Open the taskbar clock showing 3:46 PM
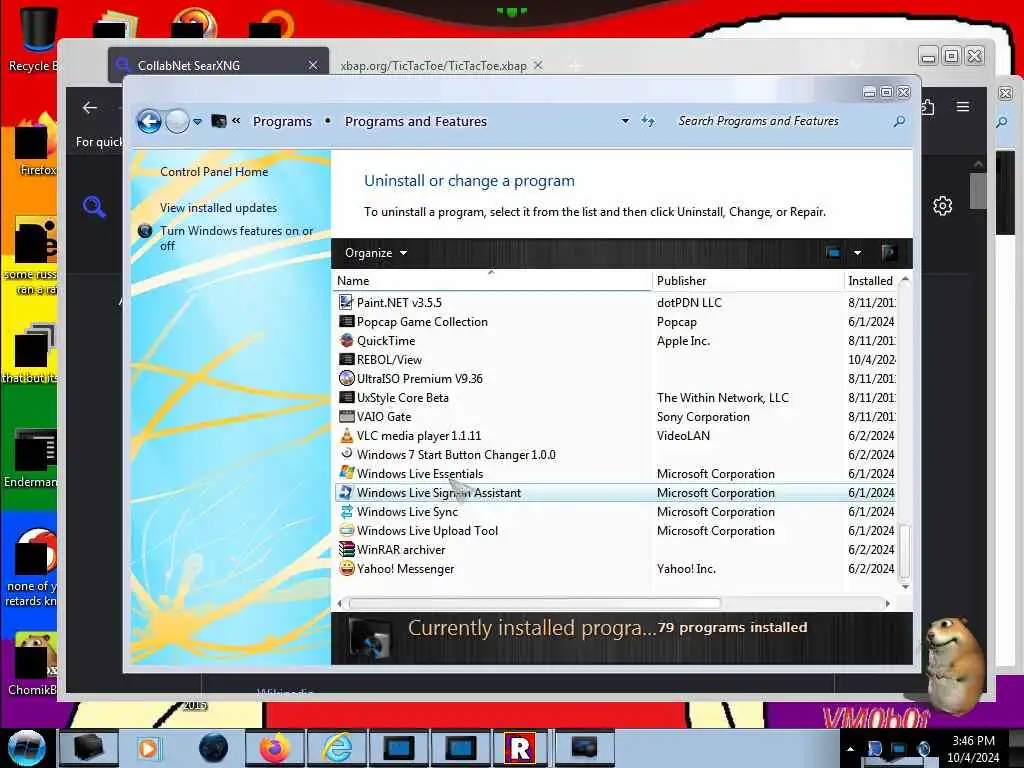The width and height of the screenshot is (1024, 768). (973, 749)
